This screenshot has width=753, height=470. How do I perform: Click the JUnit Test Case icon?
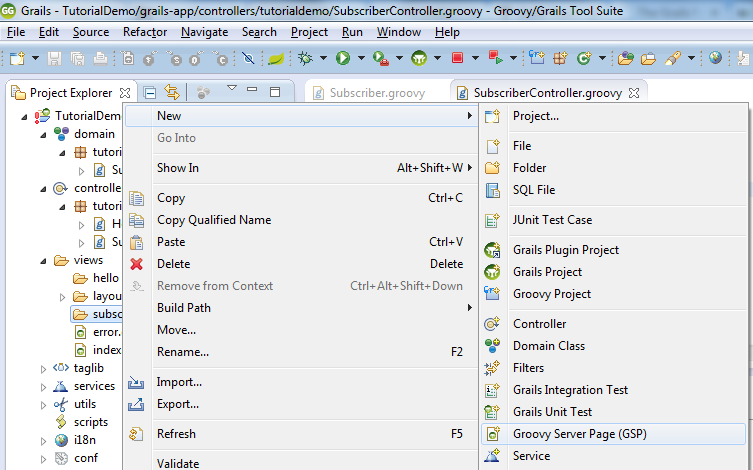[x=492, y=220]
